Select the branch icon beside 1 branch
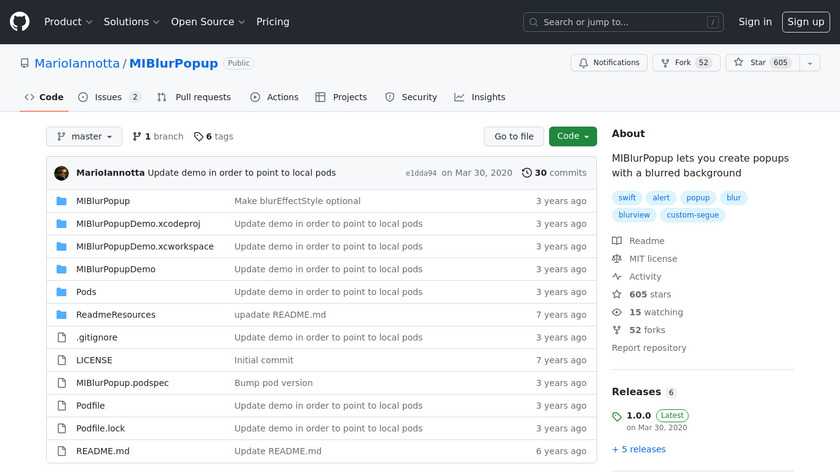The width and height of the screenshot is (840, 472). point(137,137)
